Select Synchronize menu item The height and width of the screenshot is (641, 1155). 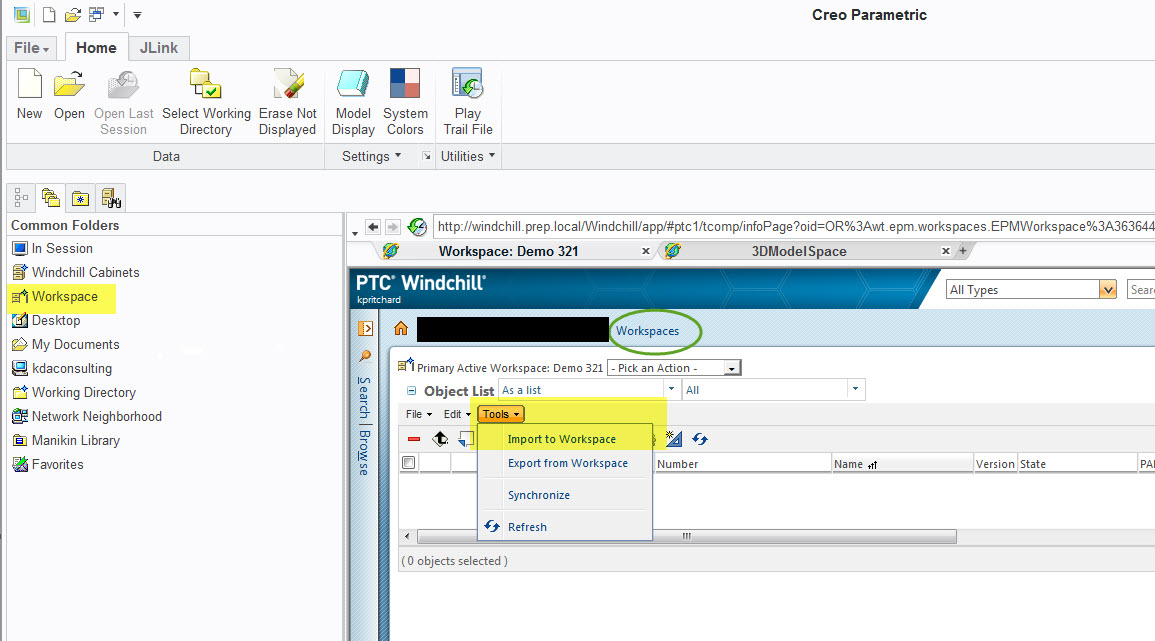[538, 495]
